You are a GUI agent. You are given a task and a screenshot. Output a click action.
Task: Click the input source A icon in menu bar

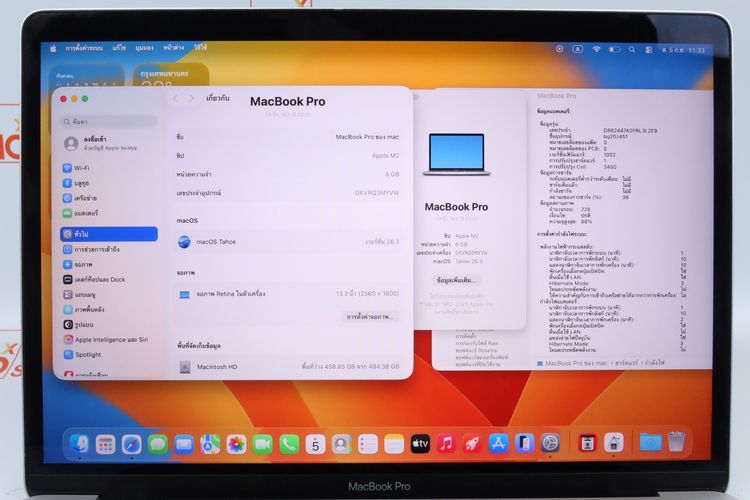click(x=578, y=49)
